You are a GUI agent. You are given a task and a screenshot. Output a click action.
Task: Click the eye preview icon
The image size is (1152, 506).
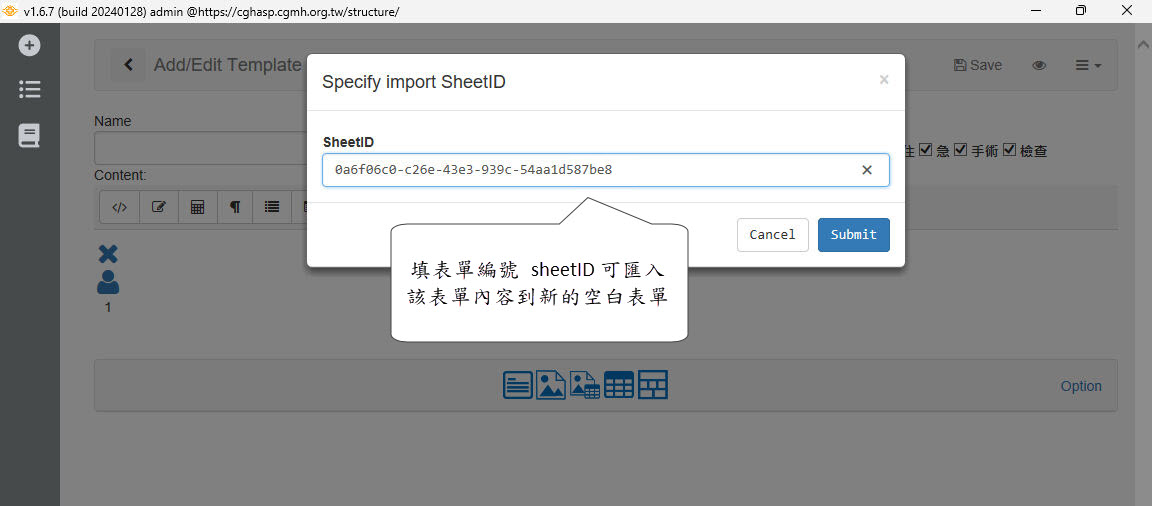1039,65
